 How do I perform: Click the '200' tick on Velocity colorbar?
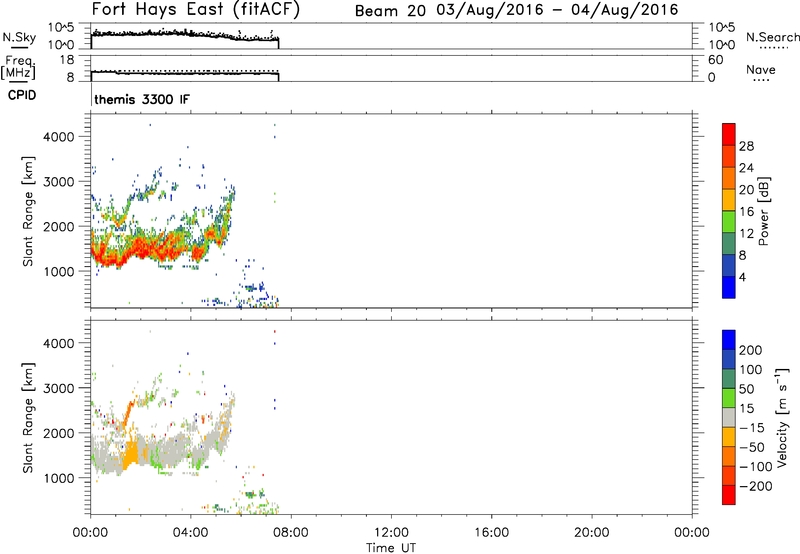[x=751, y=350]
